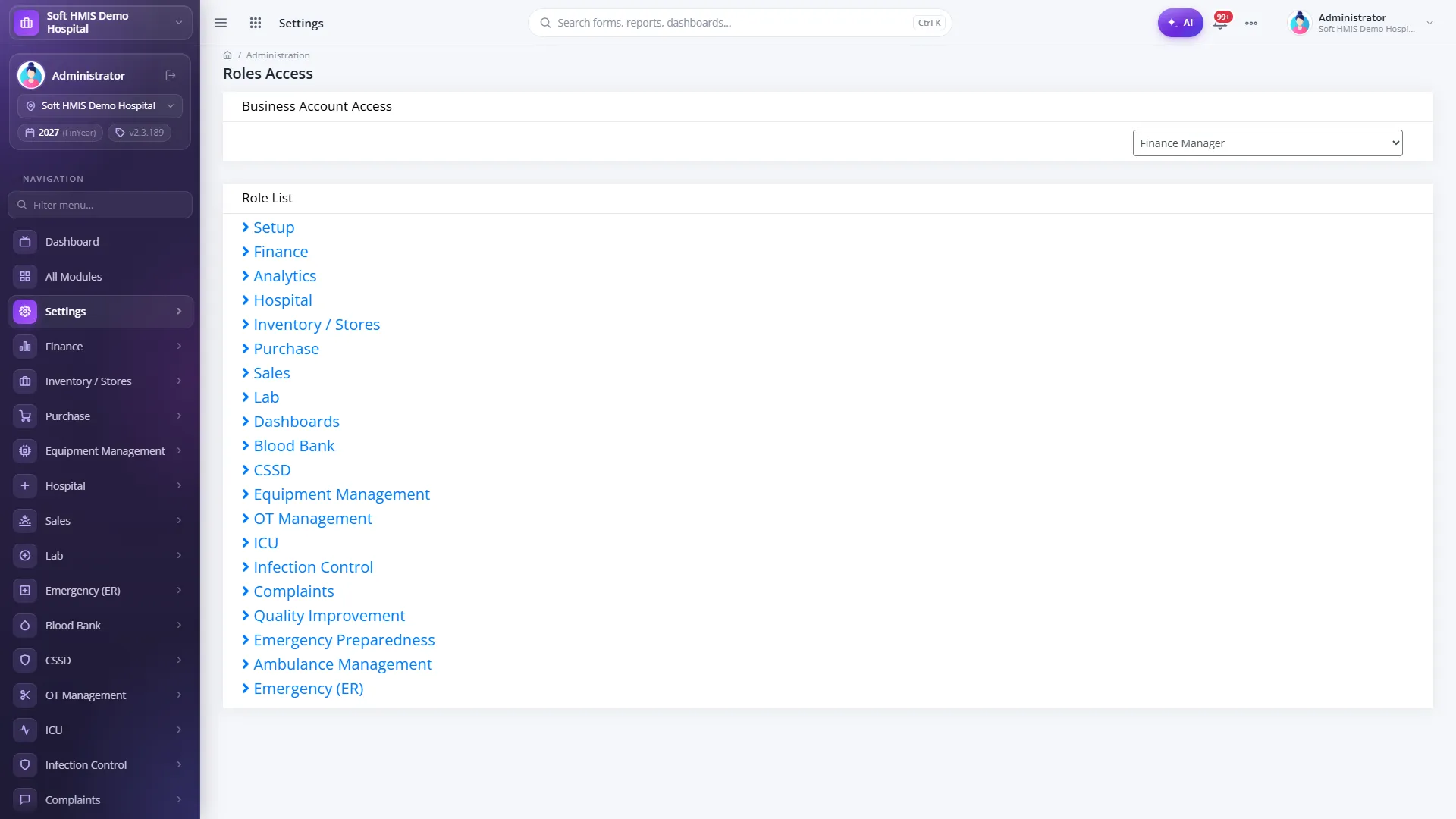Open the Administrator profile menu in header
Image resolution: width=1456 pixels, height=819 pixels.
click(x=1361, y=23)
